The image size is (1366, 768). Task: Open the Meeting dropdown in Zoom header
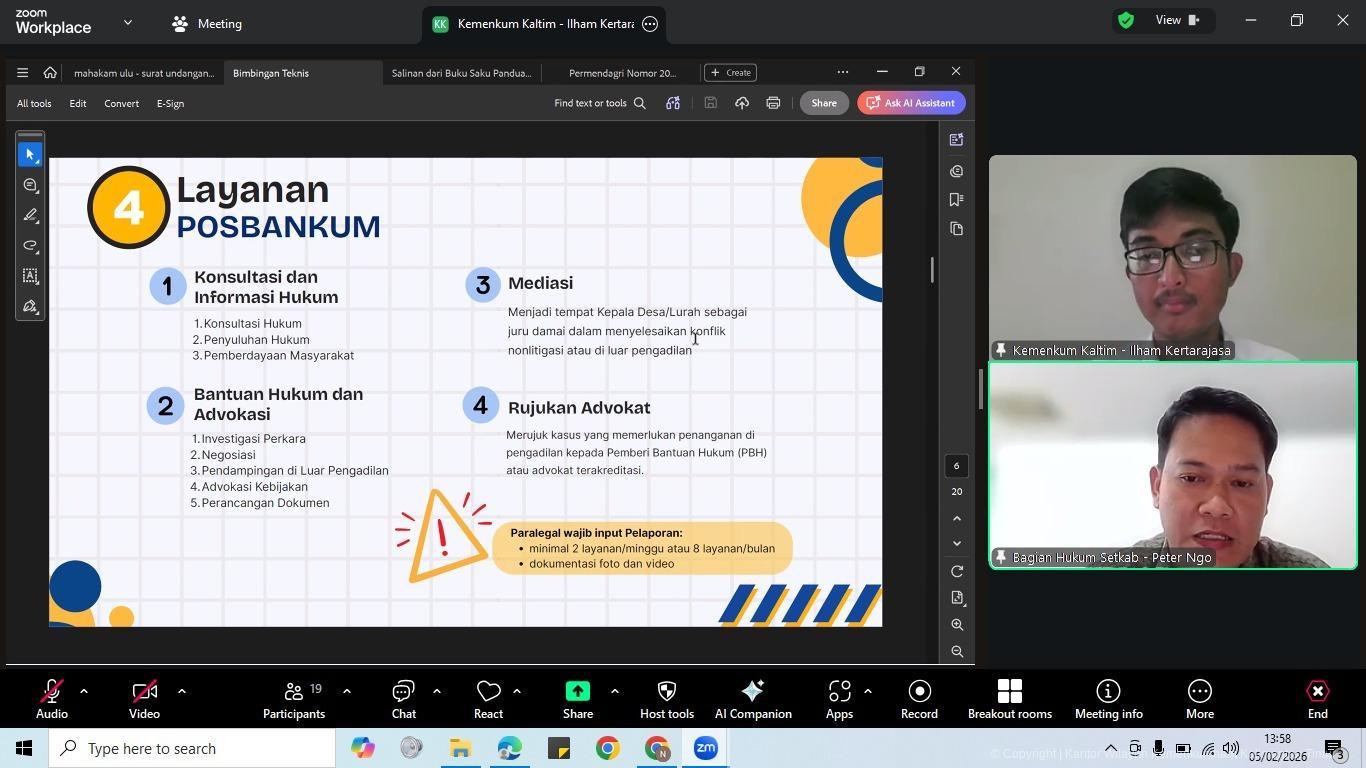[206, 24]
